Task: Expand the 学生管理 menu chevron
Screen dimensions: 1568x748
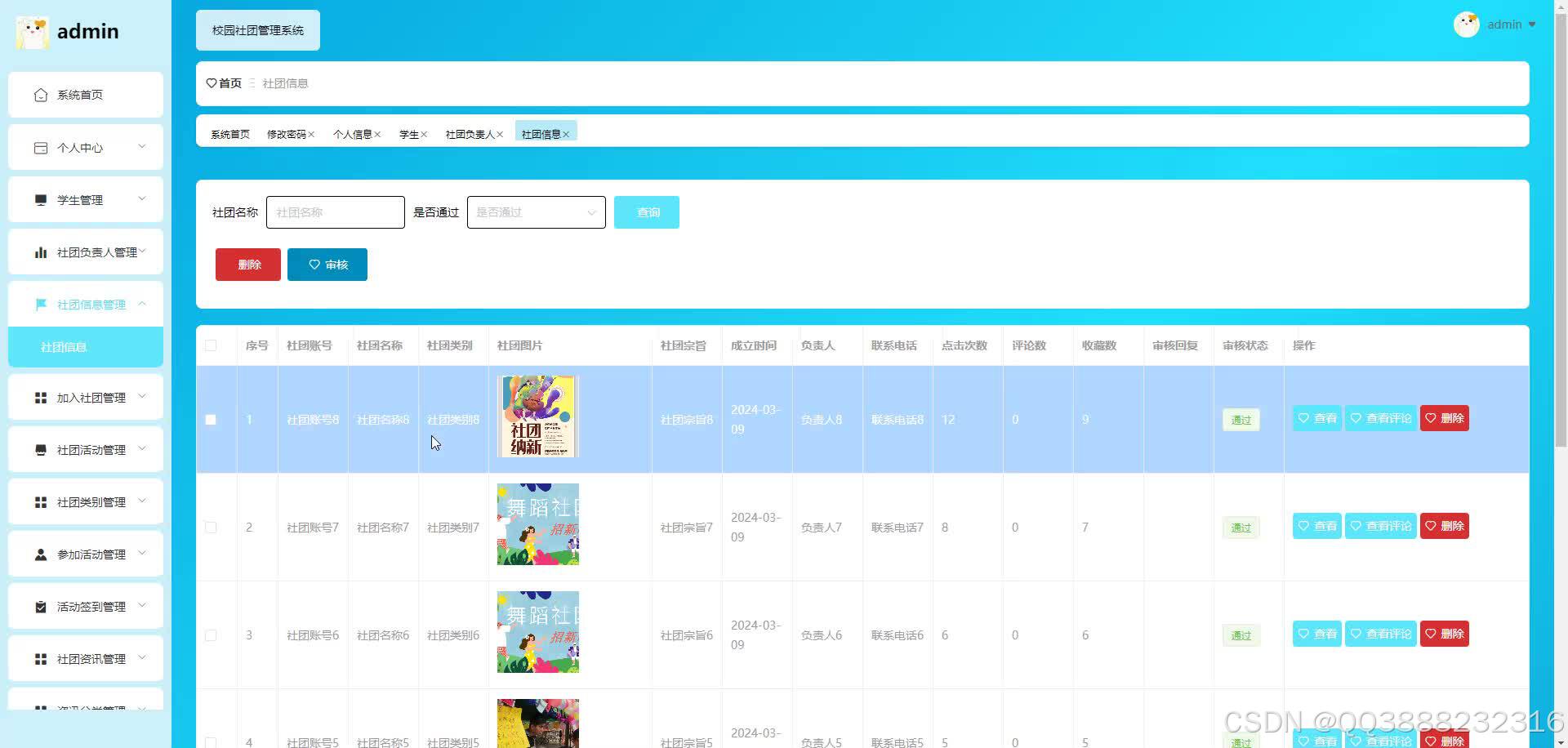Action: pyautogui.click(x=142, y=199)
